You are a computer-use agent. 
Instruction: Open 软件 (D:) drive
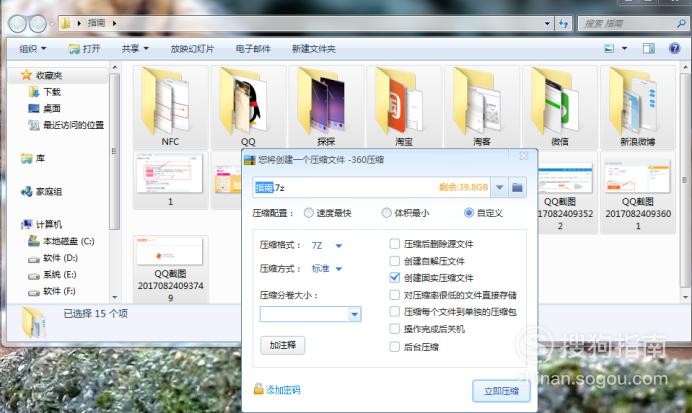[x=60, y=258]
